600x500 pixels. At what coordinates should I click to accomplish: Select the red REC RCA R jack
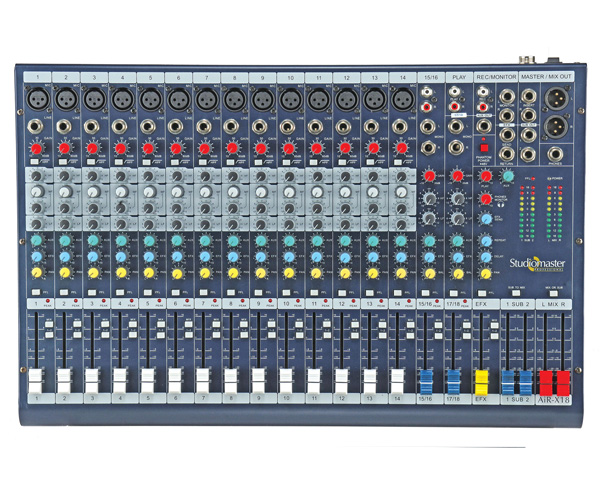click(x=483, y=107)
